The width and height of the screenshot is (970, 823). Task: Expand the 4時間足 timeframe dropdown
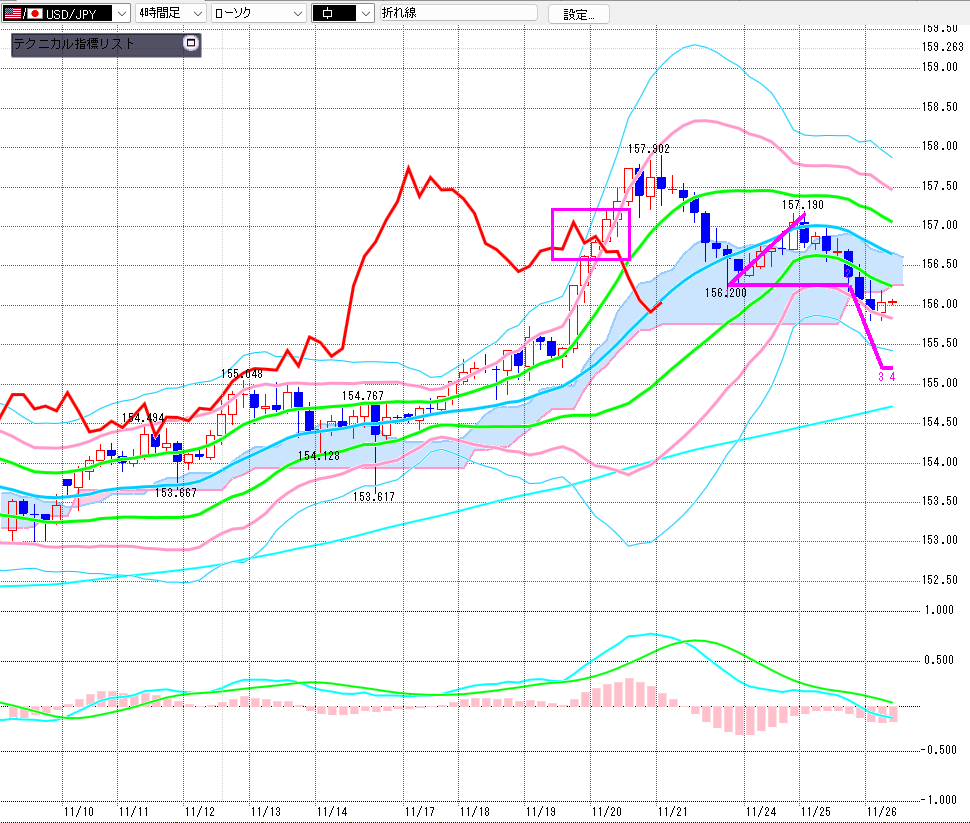point(197,14)
